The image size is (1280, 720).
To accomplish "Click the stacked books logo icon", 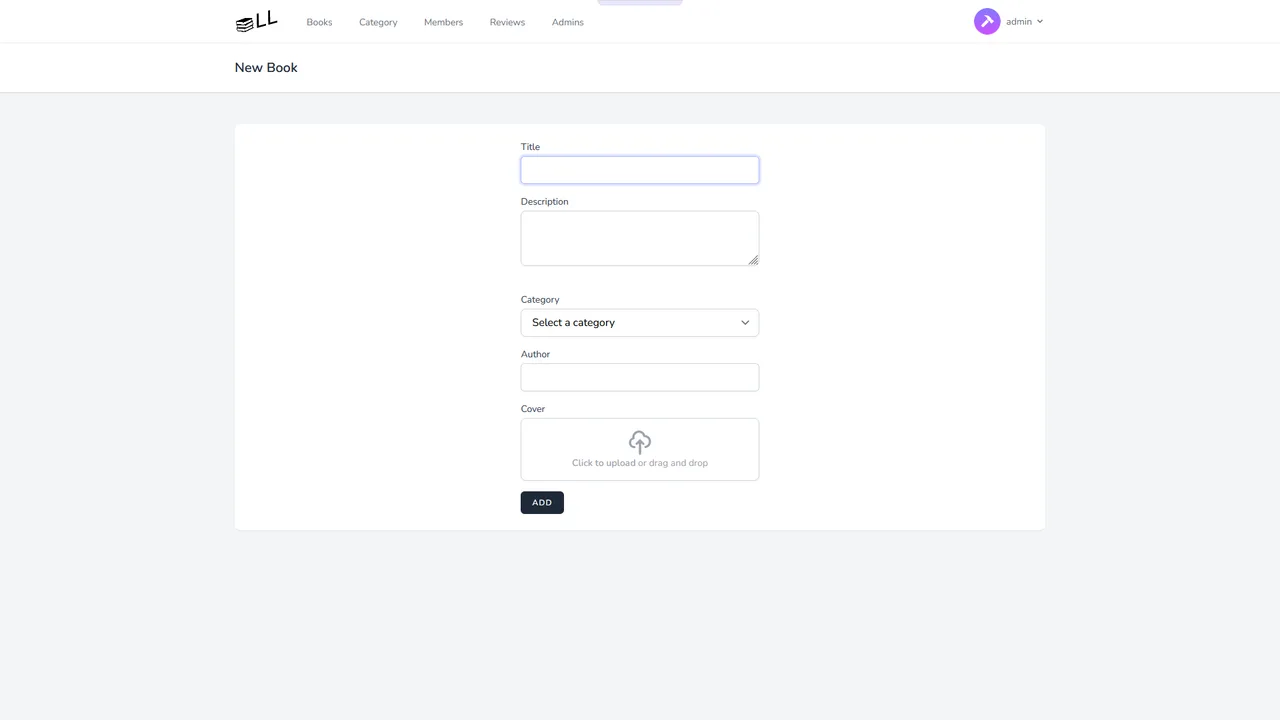I will [x=256, y=22].
